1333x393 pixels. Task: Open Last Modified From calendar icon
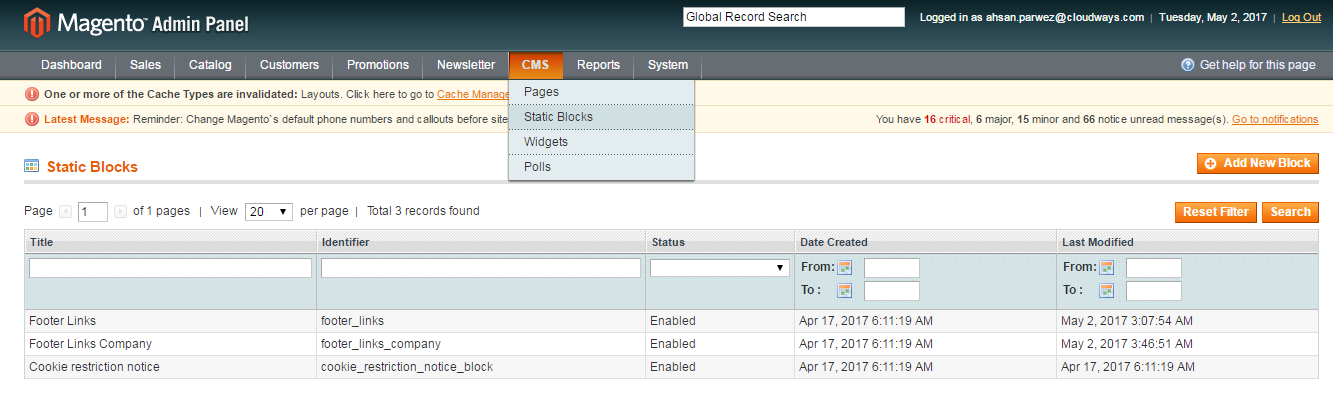pyautogui.click(x=1106, y=267)
